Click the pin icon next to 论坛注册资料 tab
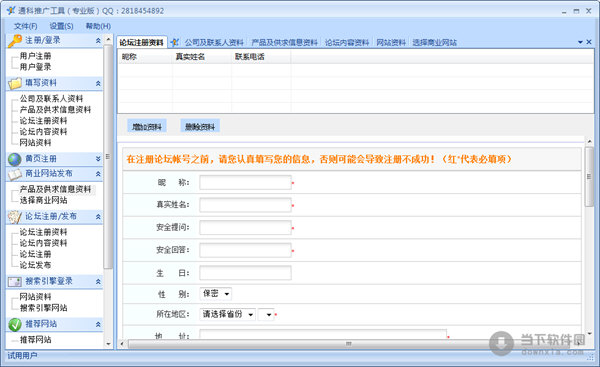The image size is (600, 367). (x=175, y=42)
